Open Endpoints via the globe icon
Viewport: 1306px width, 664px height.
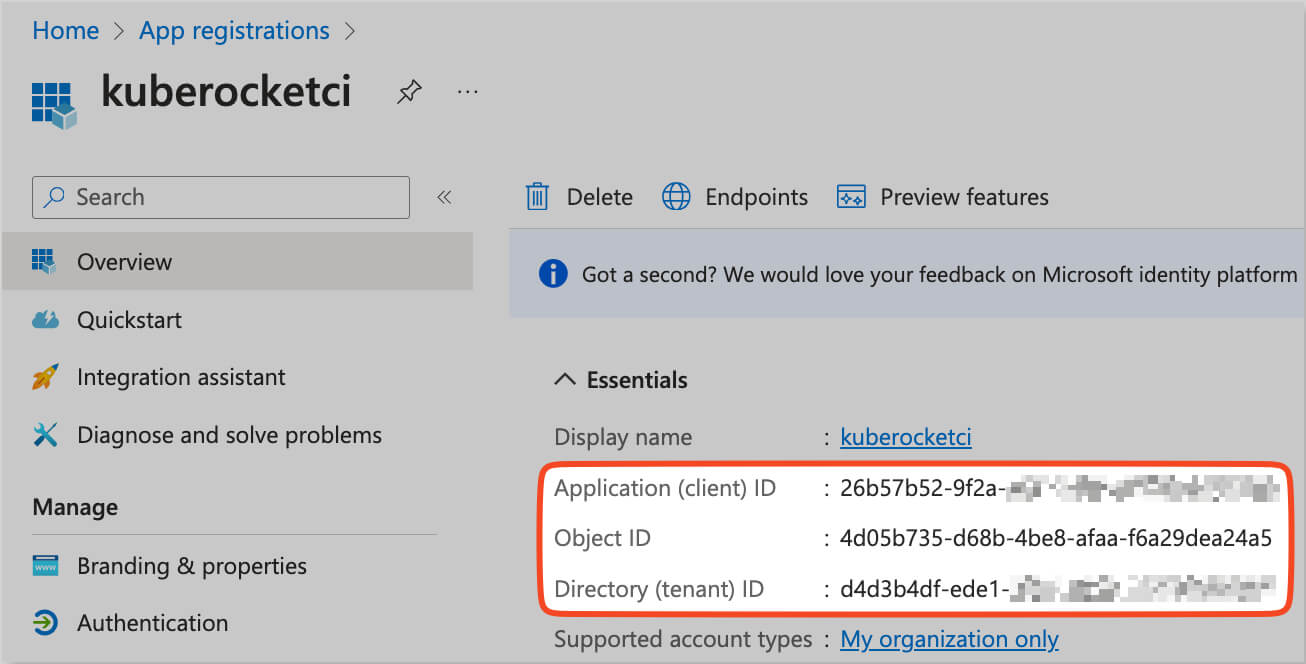[x=678, y=196]
